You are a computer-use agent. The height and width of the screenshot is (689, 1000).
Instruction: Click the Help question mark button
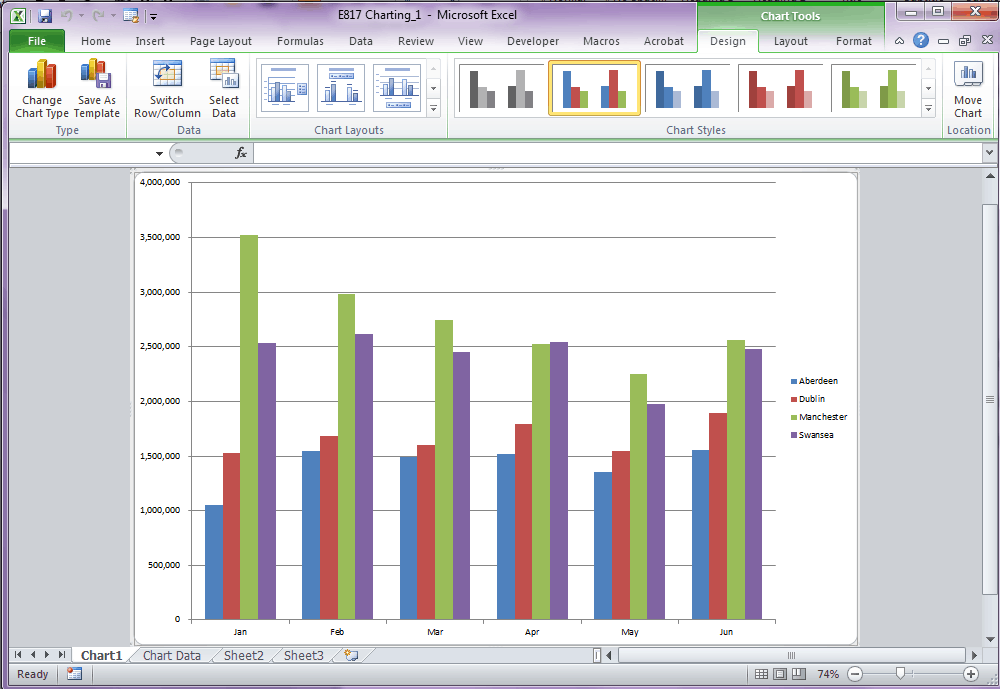tap(920, 41)
